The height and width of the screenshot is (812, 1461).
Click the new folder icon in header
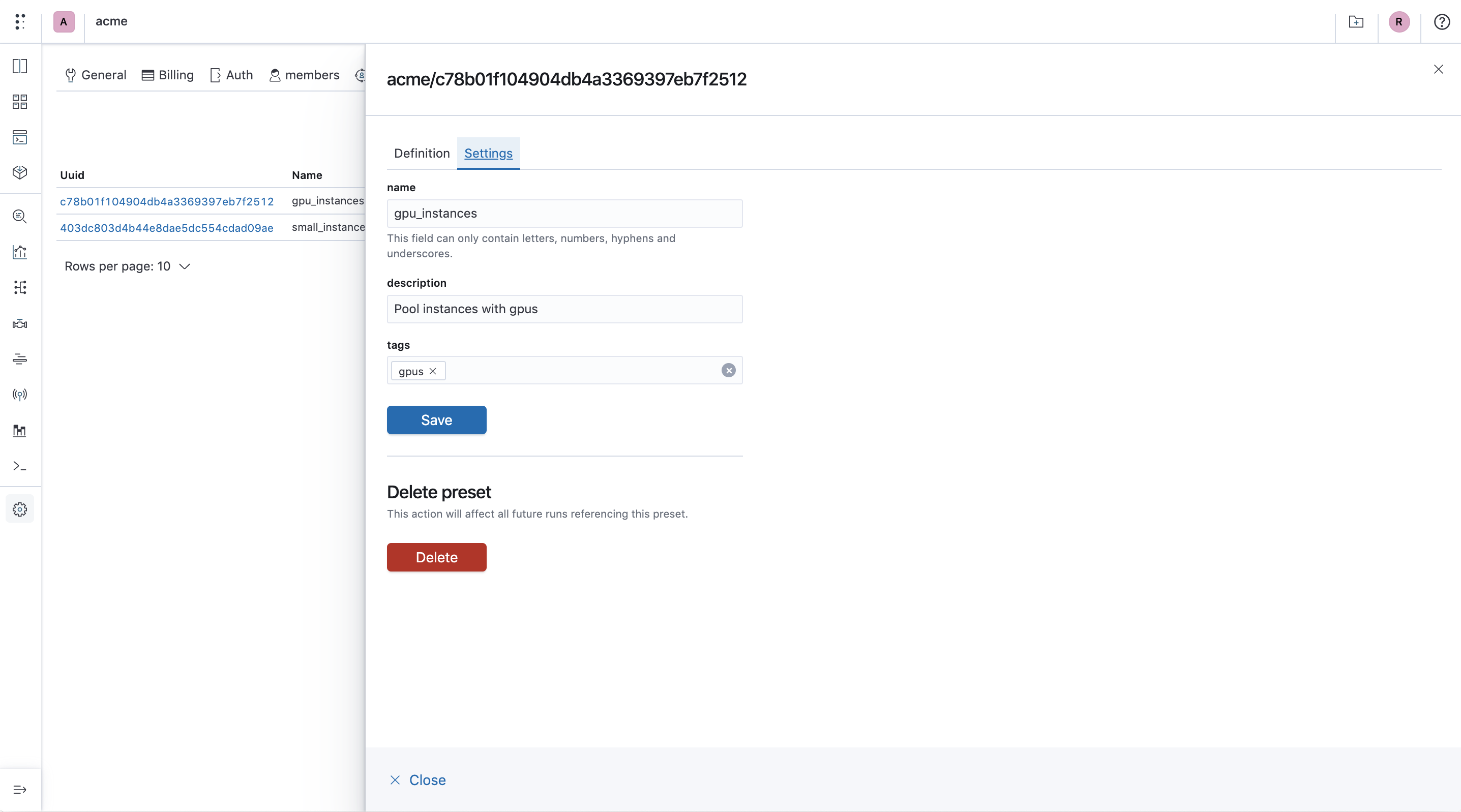click(1356, 21)
